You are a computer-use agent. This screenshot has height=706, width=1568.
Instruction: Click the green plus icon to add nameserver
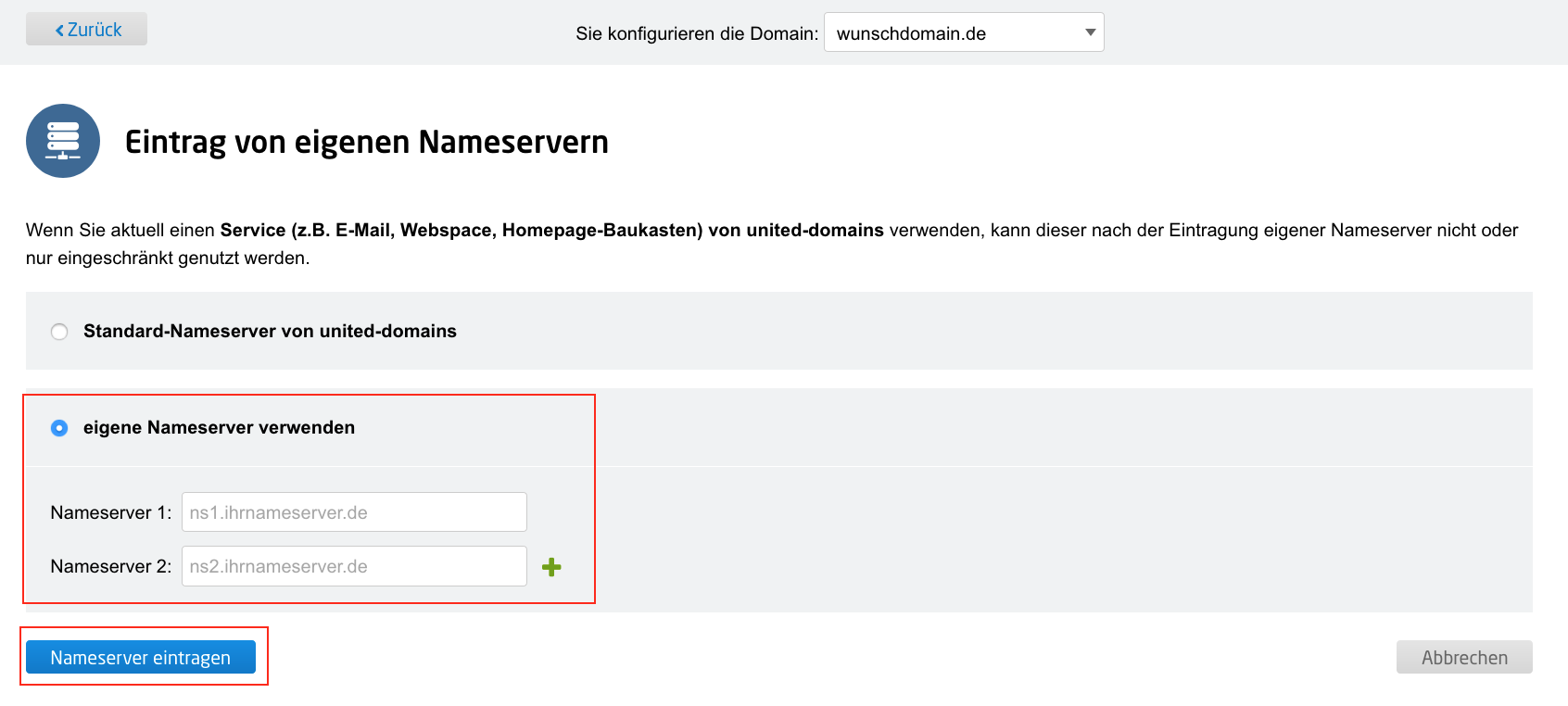(x=551, y=567)
